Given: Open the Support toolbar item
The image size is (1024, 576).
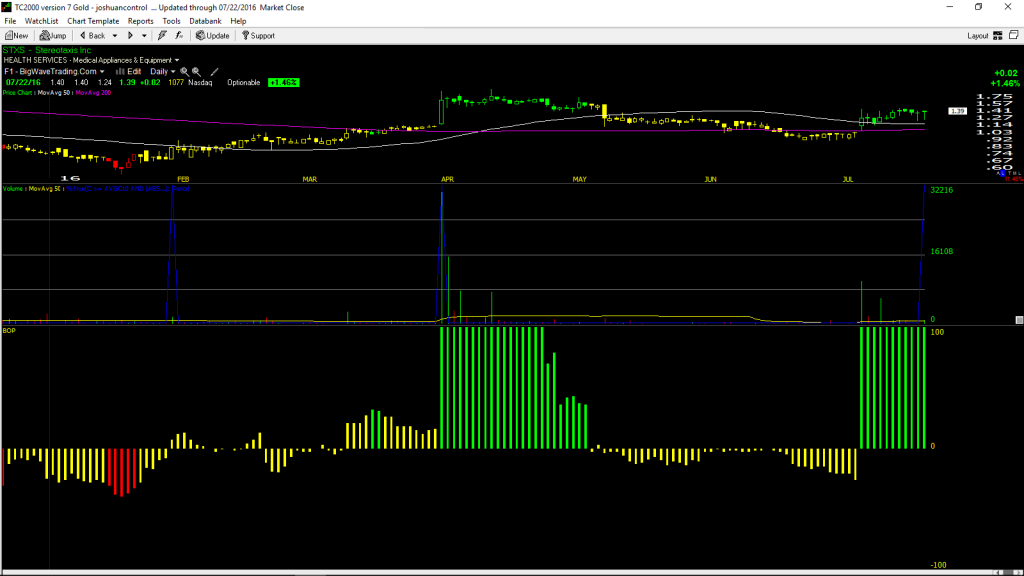Looking at the screenshot, I should pos(259,36).
